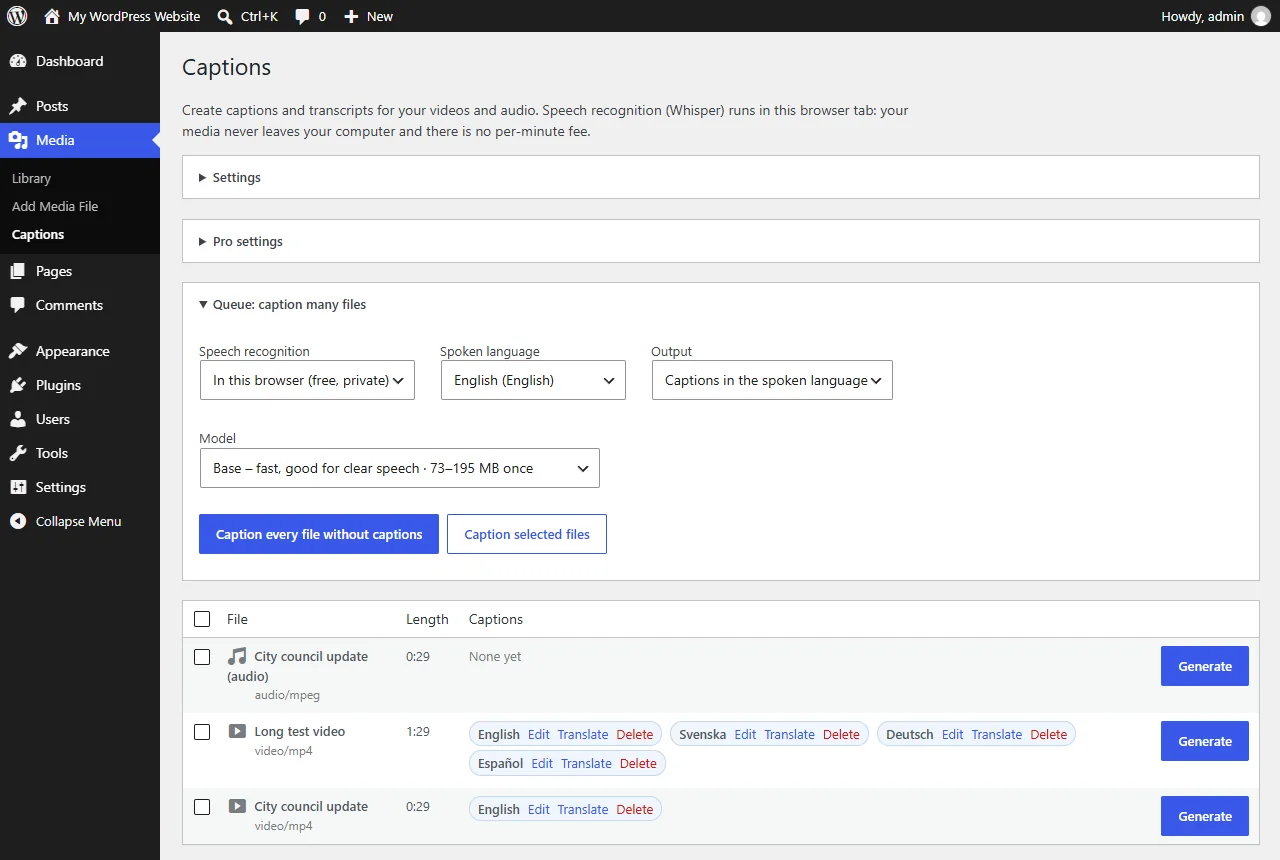
Task: Click the Appearance paintbrush icon
Action: (18, 351)
